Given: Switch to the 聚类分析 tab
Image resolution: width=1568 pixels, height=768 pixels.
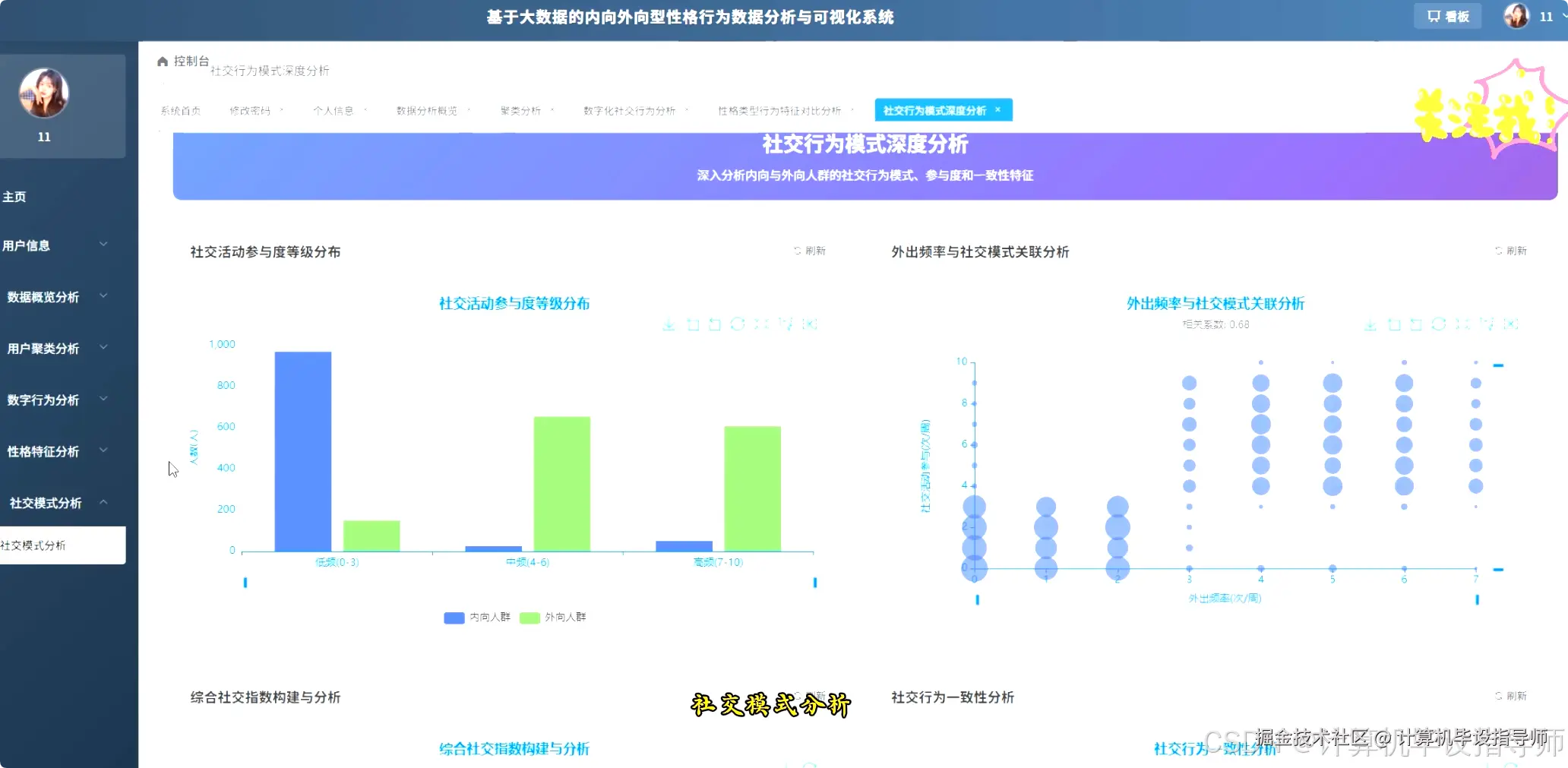Looking at the screenshot, I should coord(520,111).
